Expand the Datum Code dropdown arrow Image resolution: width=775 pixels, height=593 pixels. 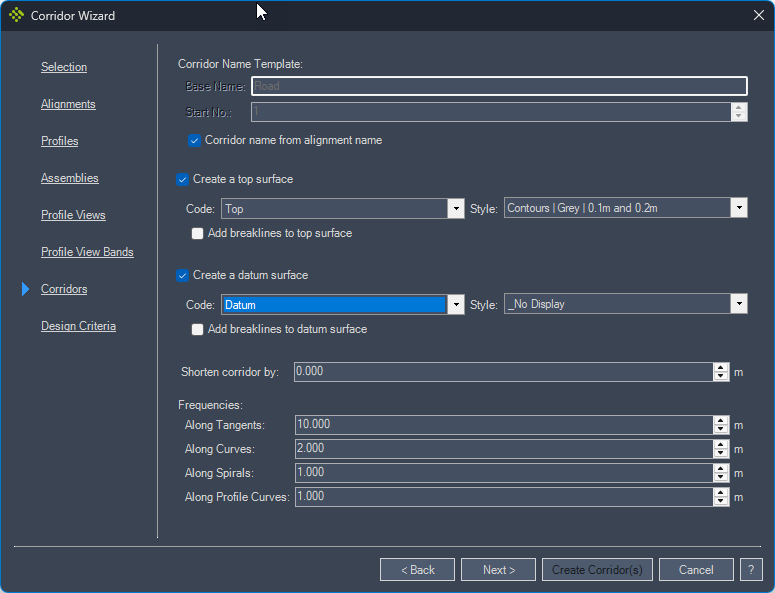456,304
